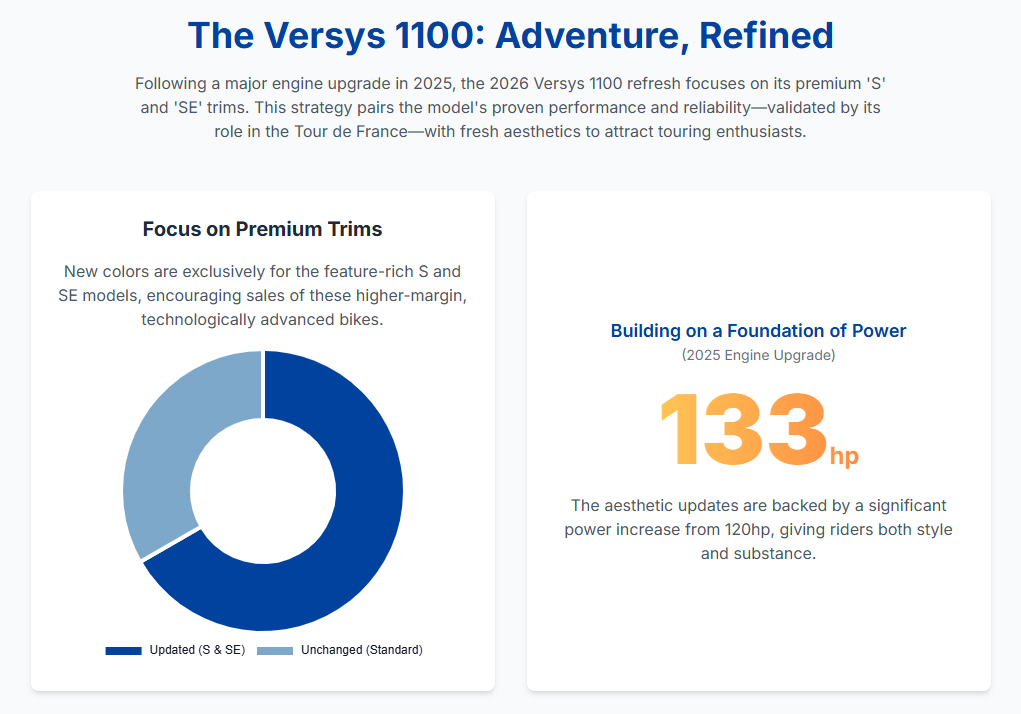The width and height of the screenshot is (1021, 714).
Task: Click the orange "hp" unit label
Action: 844,457
